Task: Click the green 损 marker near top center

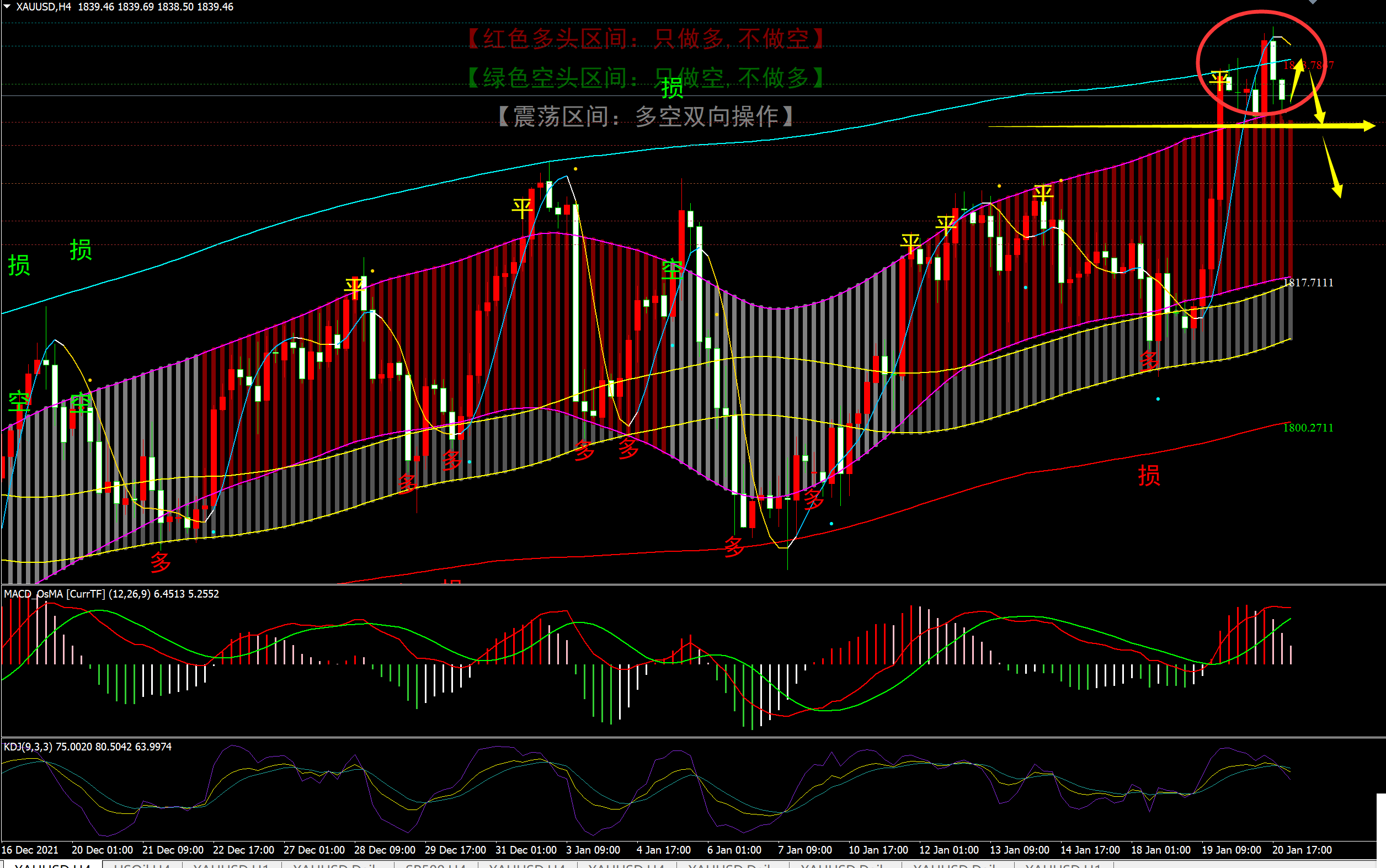Action: 672,88
